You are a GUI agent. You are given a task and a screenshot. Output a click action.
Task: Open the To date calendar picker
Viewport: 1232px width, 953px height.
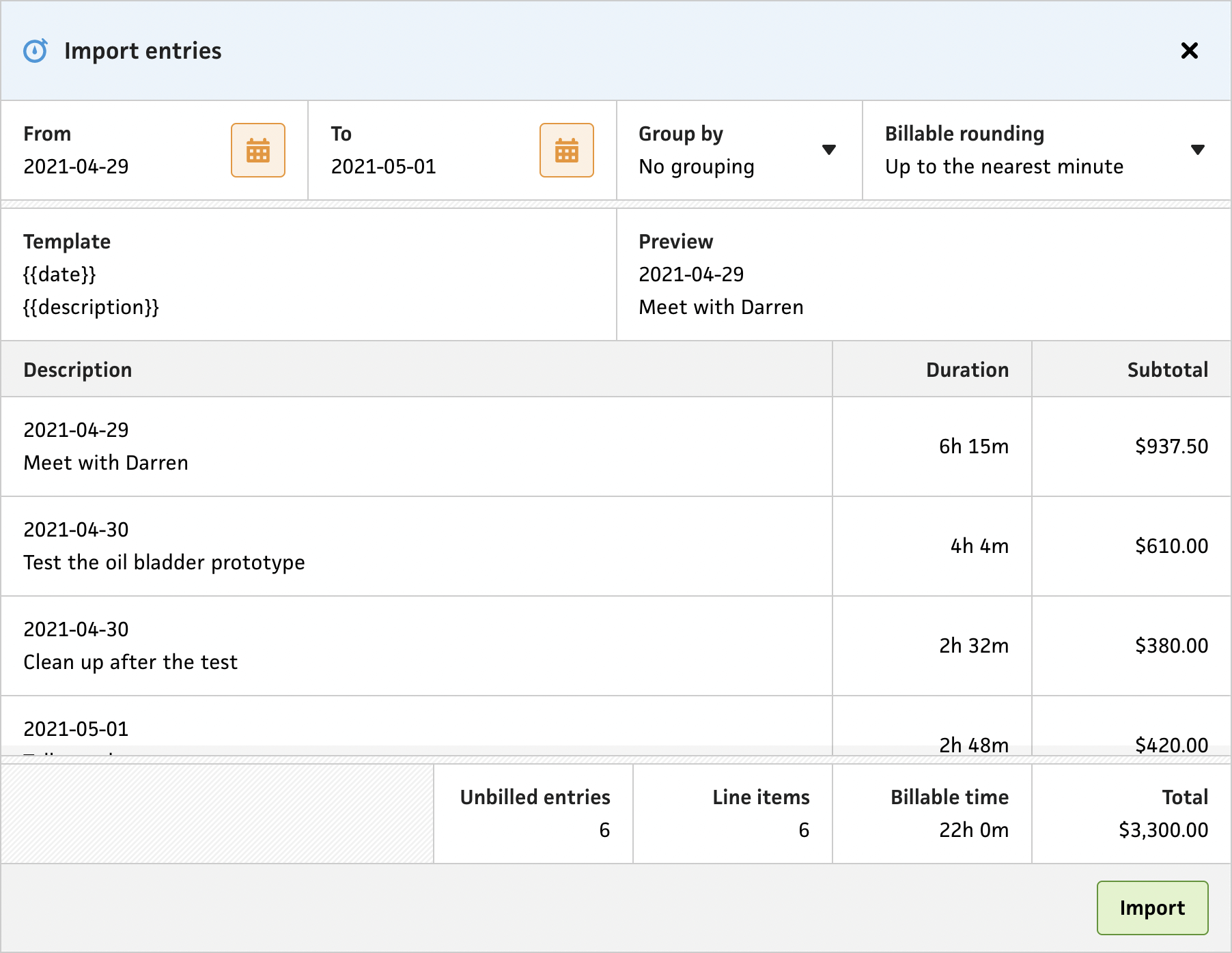[566, 150]
